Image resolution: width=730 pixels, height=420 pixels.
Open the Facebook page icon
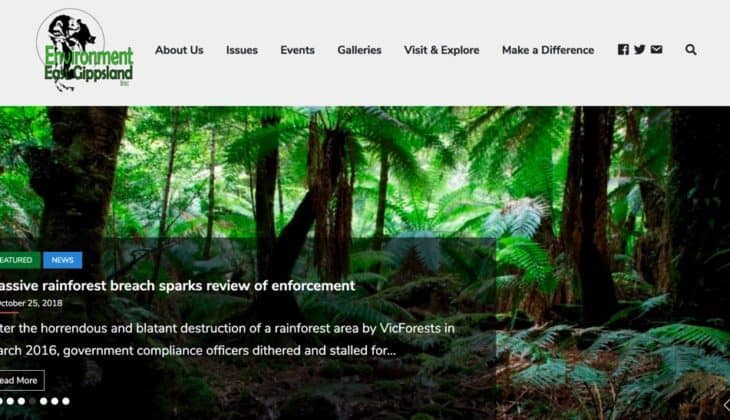623,49
